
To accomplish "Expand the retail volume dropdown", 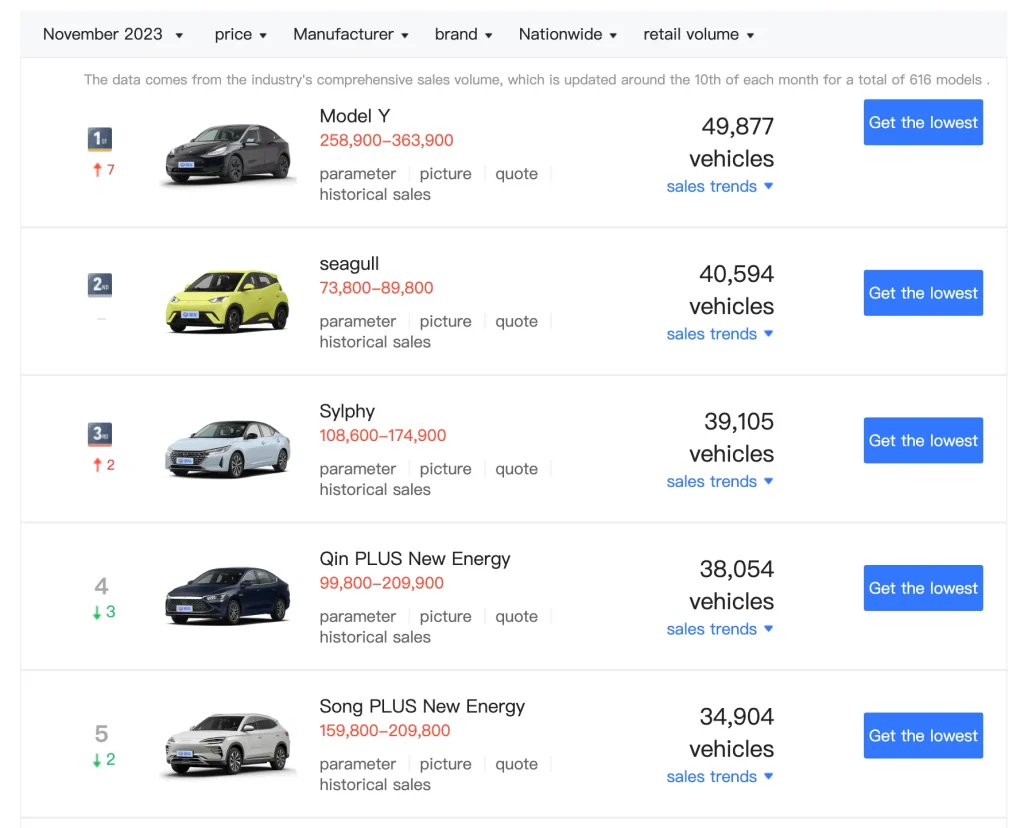I will tap(698, 34).
